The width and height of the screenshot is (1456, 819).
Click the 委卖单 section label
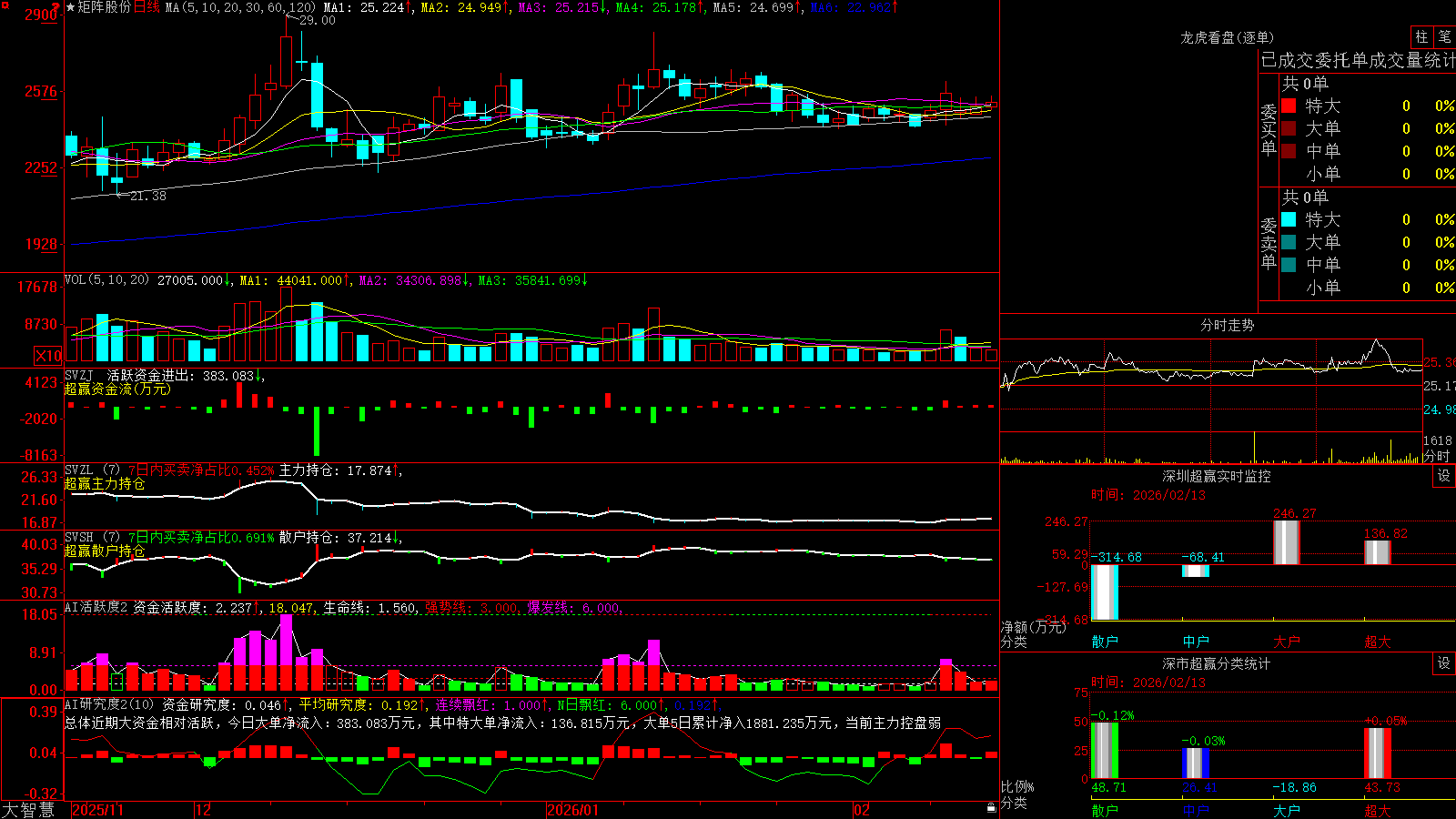1269,243
